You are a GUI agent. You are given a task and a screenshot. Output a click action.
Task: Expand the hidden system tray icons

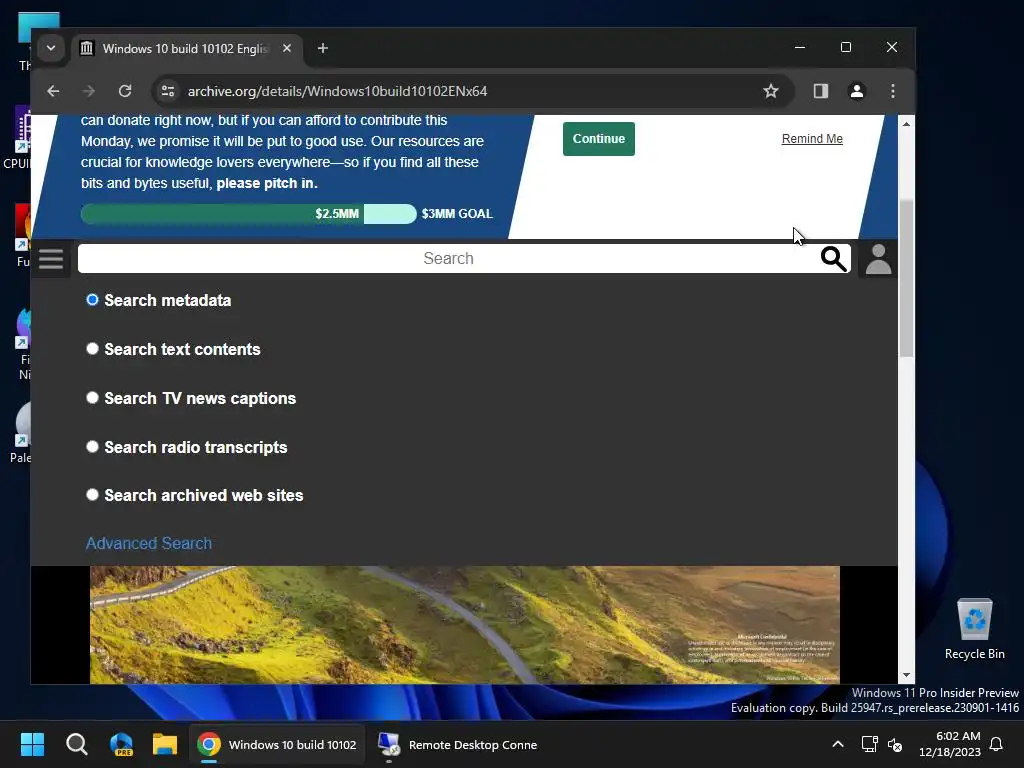click(x=838, y=744)
